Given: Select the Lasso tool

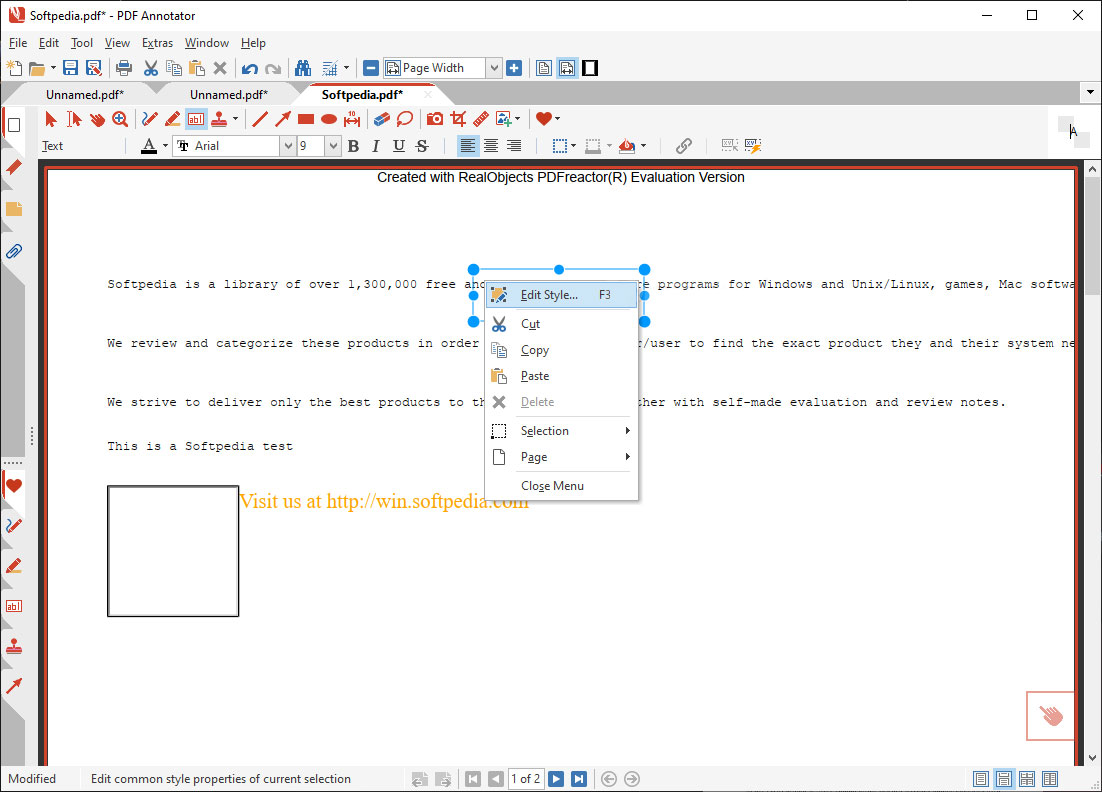Looking at the screenshot, I should click(405, 119).
